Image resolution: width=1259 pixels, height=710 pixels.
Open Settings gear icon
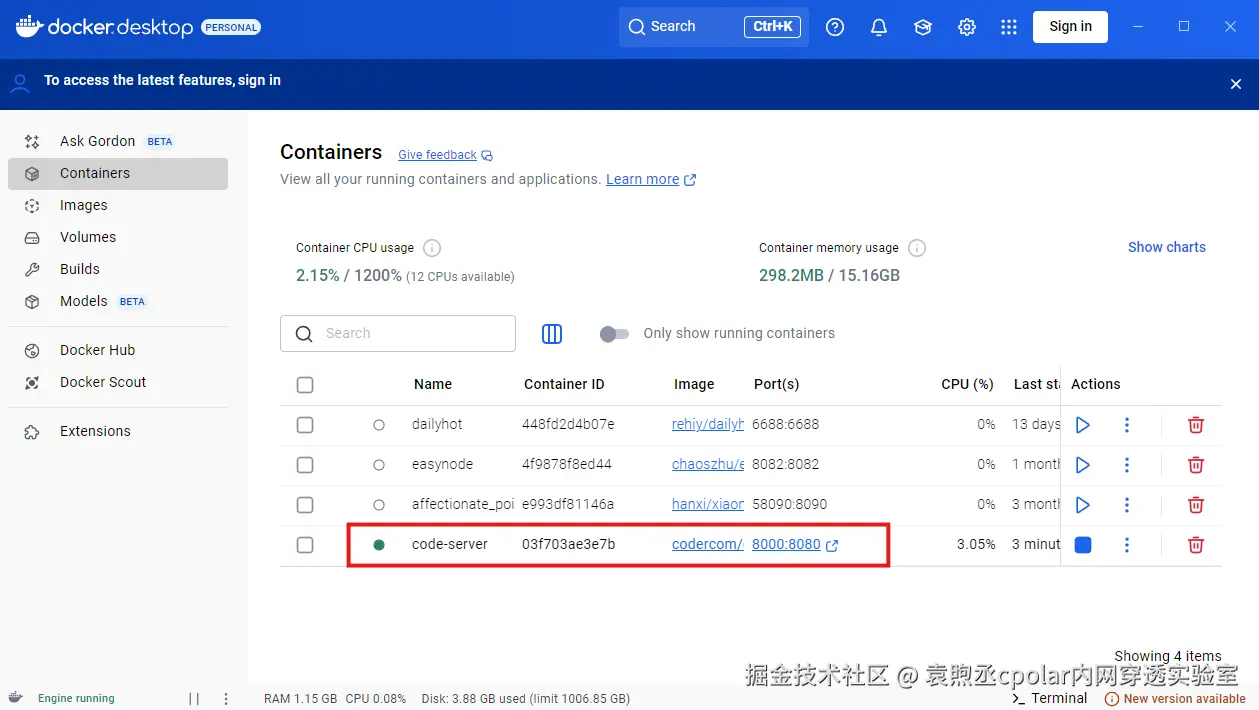[x=967, y=27]
